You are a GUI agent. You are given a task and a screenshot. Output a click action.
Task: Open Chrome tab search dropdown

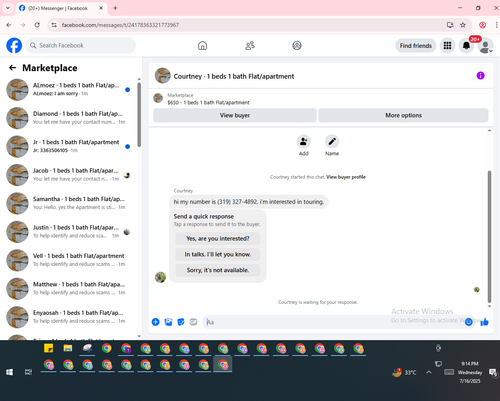[8, 8]
